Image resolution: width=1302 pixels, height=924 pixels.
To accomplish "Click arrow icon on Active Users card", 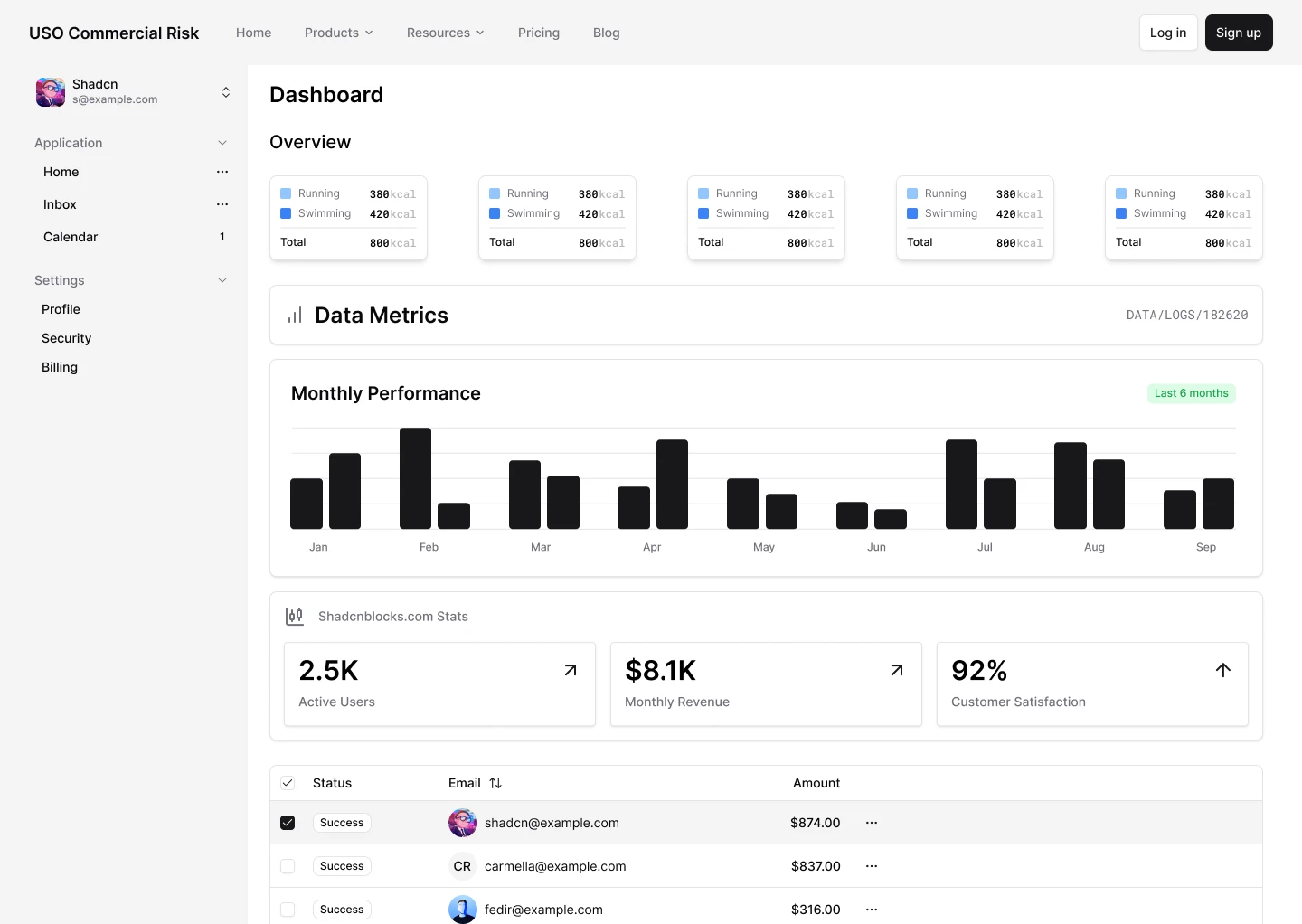I will pyautogui.click(x=571, y=670).
